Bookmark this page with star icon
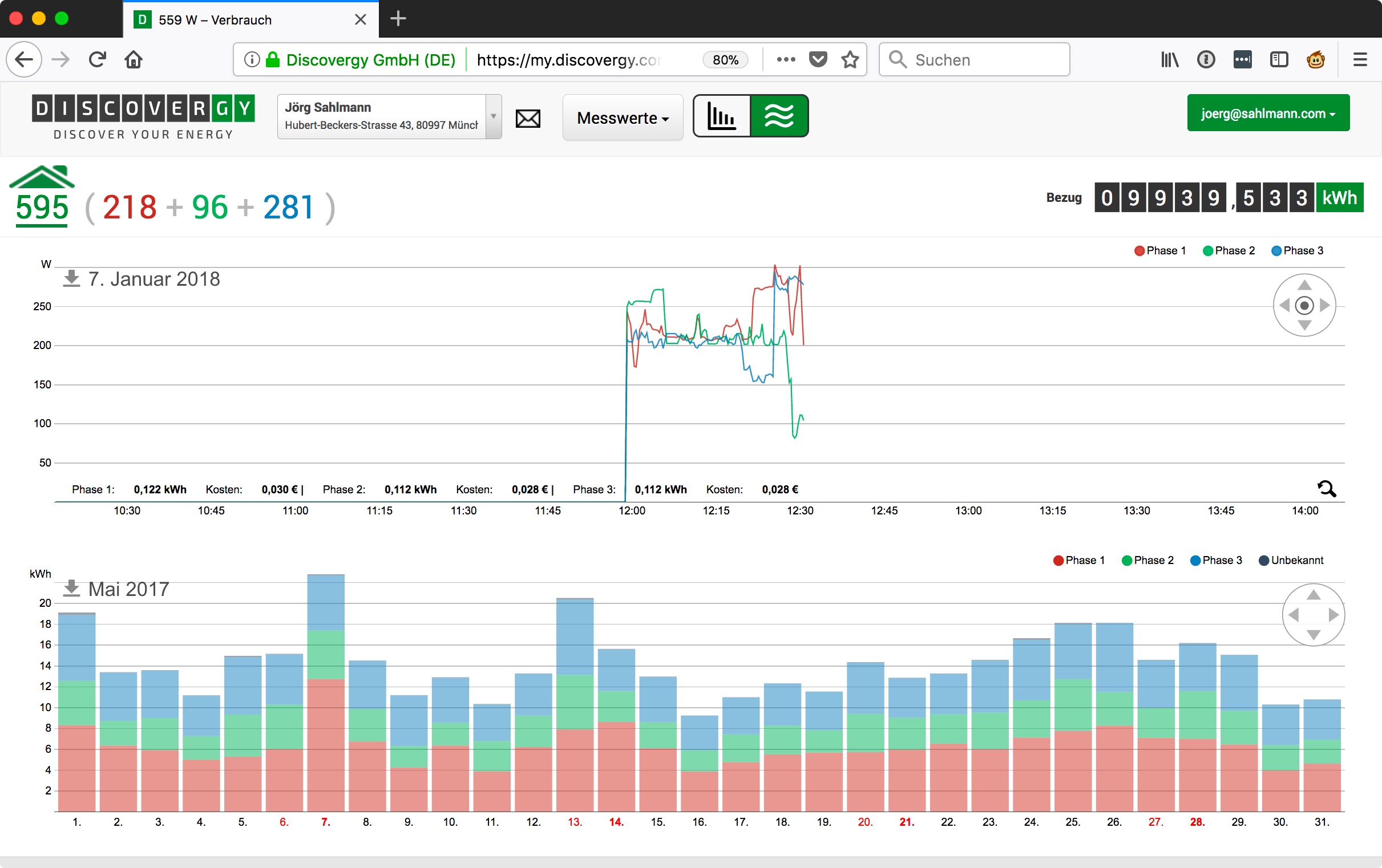Viewport: 1382px width, 868px height. click(x=850, y=59)
